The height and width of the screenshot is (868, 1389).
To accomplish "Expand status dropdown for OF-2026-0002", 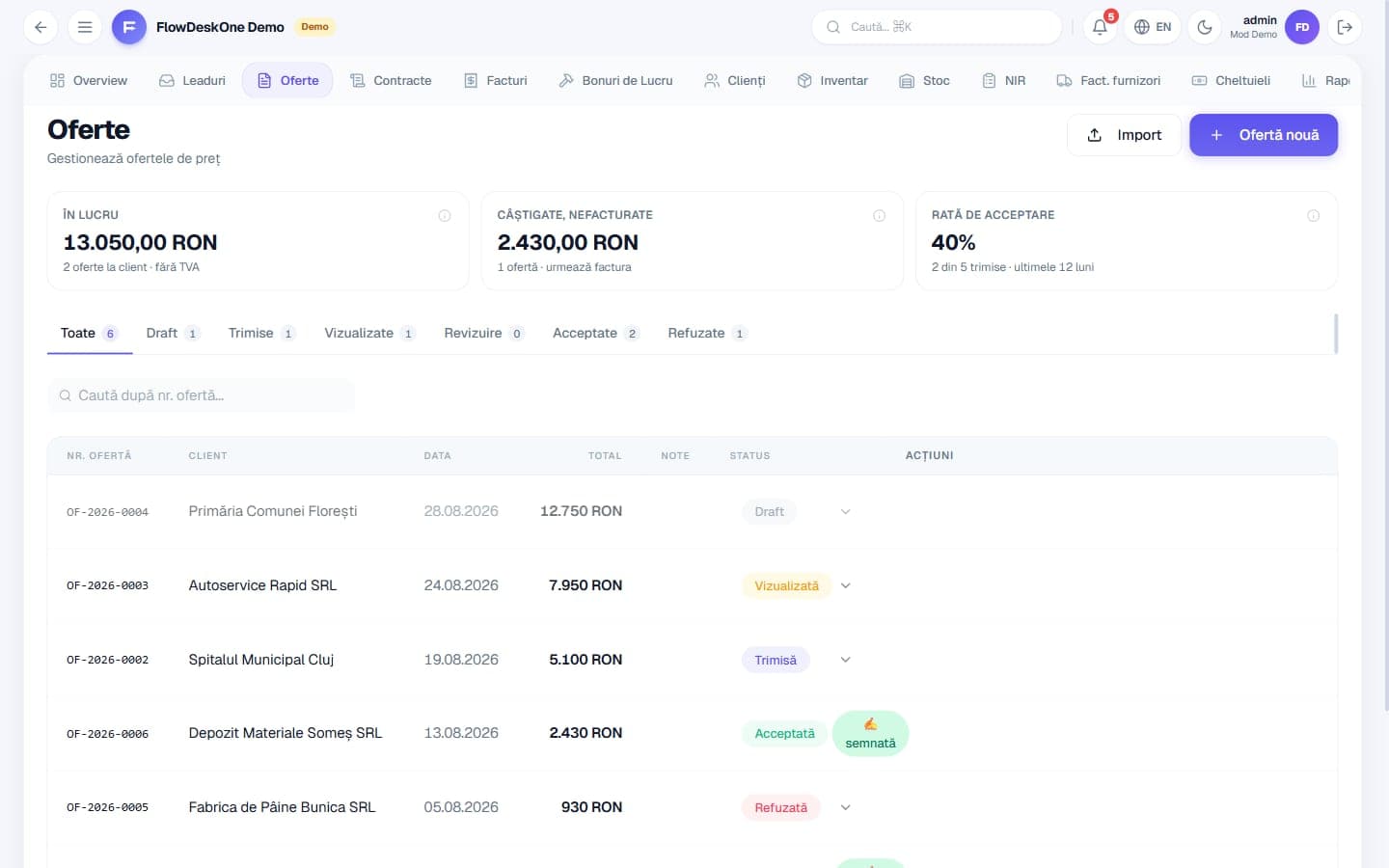I will (x=845, y=660).
